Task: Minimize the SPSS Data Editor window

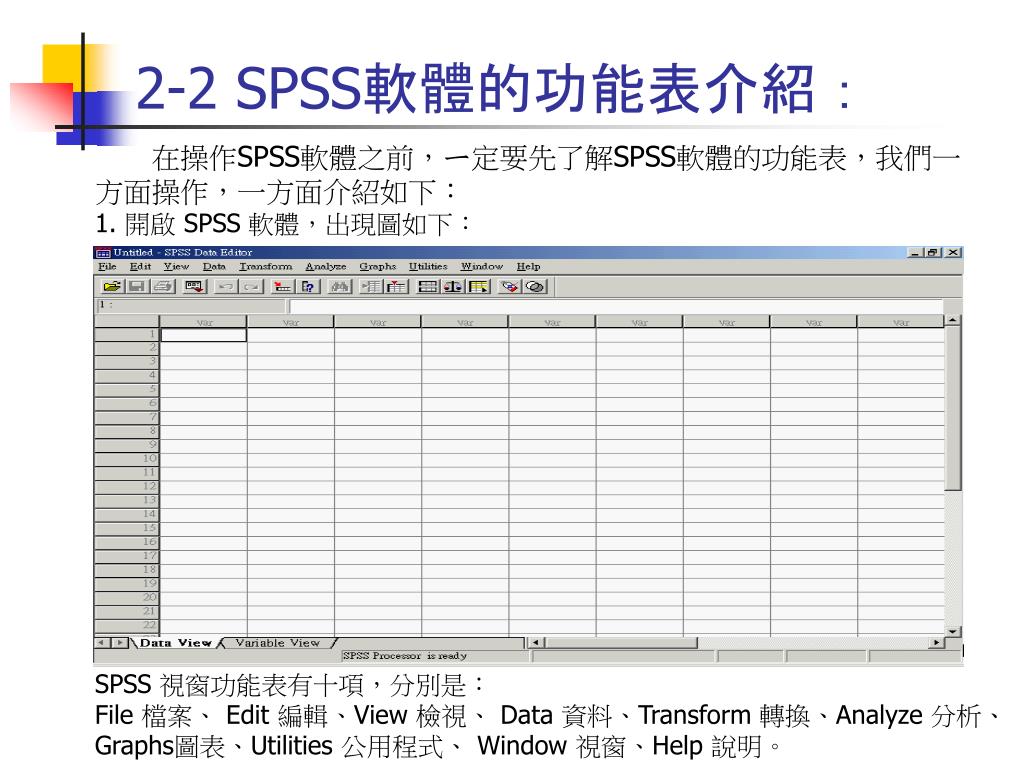Action: pyautogui.click(x=916, y=253)
